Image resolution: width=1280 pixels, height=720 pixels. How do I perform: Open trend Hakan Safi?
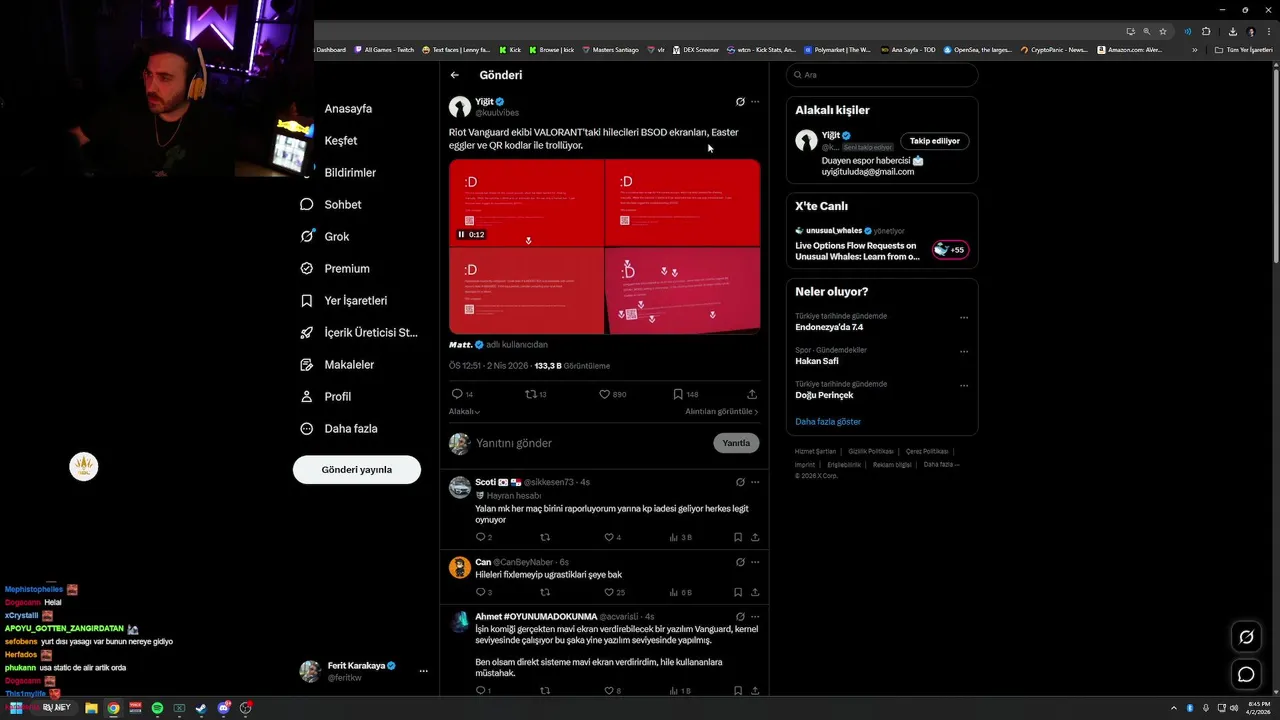coord(817,361)
